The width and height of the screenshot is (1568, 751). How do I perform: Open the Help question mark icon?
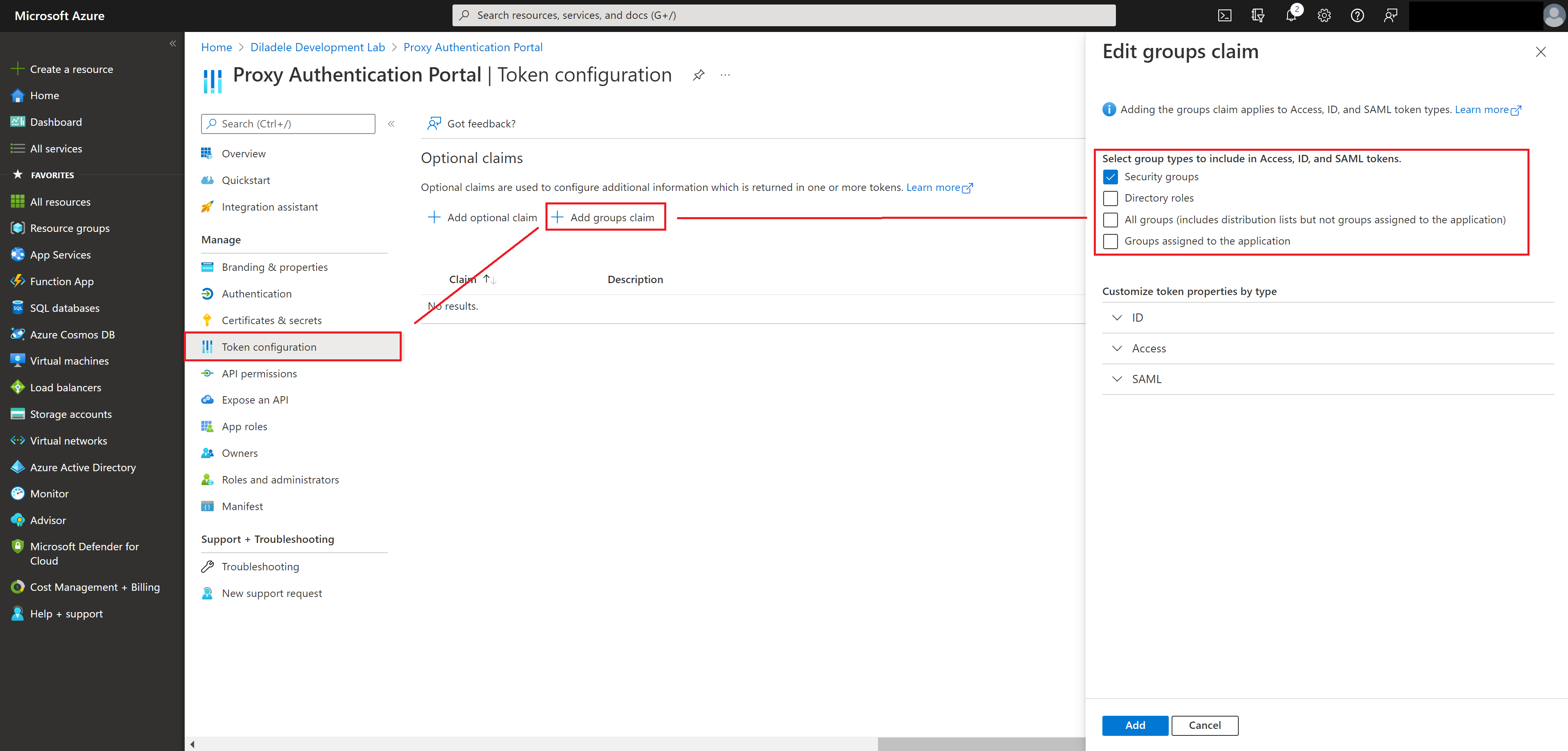[1357, 15]
